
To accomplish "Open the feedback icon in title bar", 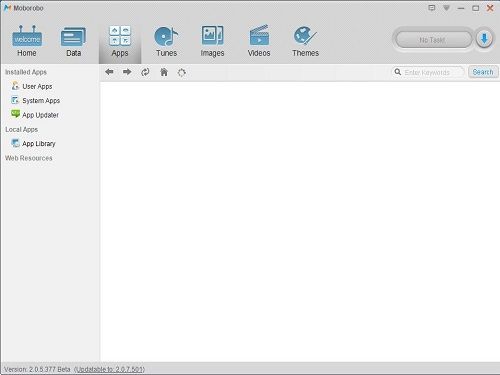I will pyautogui.click(x=432, y=8).
